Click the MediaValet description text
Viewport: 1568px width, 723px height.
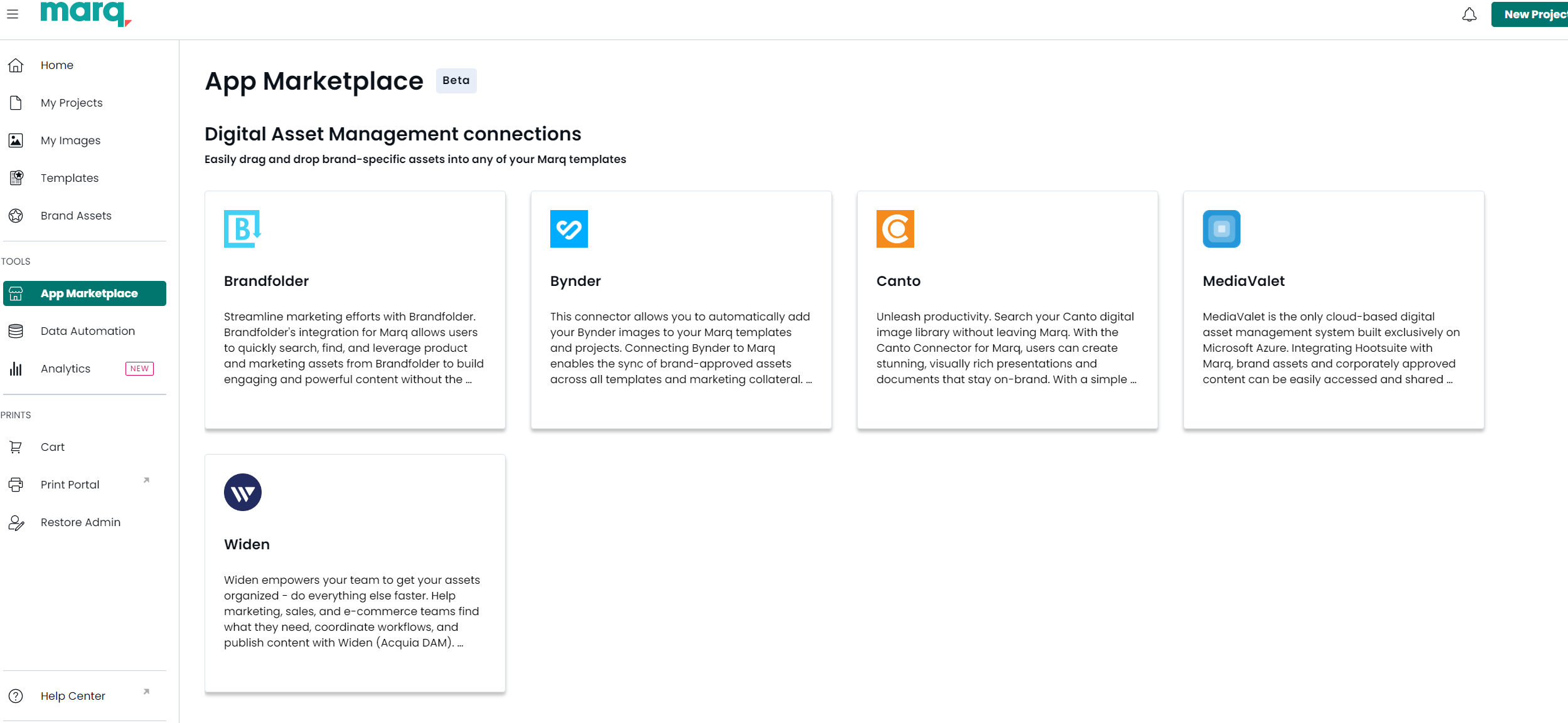point(1331,348)
